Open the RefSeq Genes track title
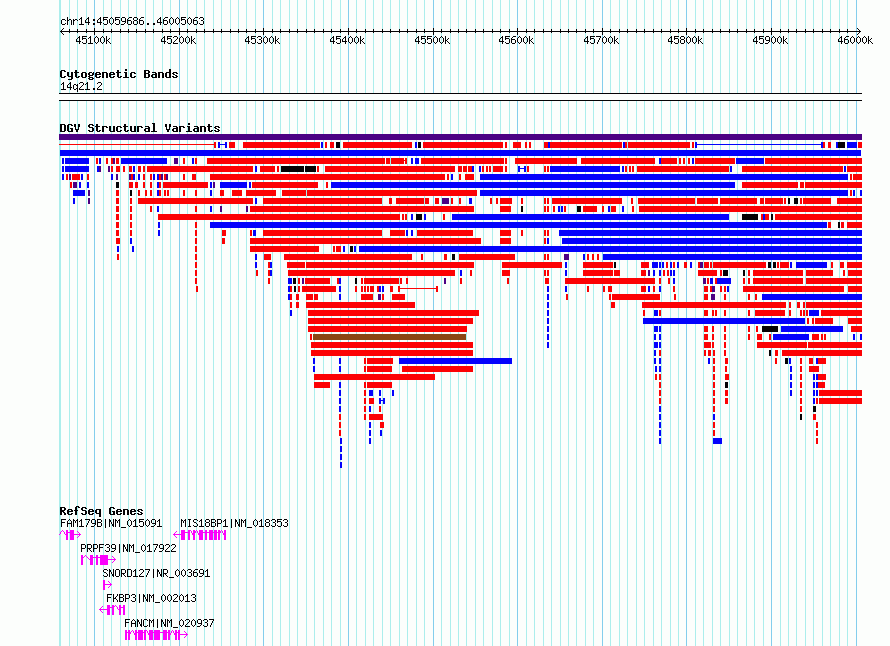The width and height of the screenshot is (890, 646). click(x=101, y=511)
